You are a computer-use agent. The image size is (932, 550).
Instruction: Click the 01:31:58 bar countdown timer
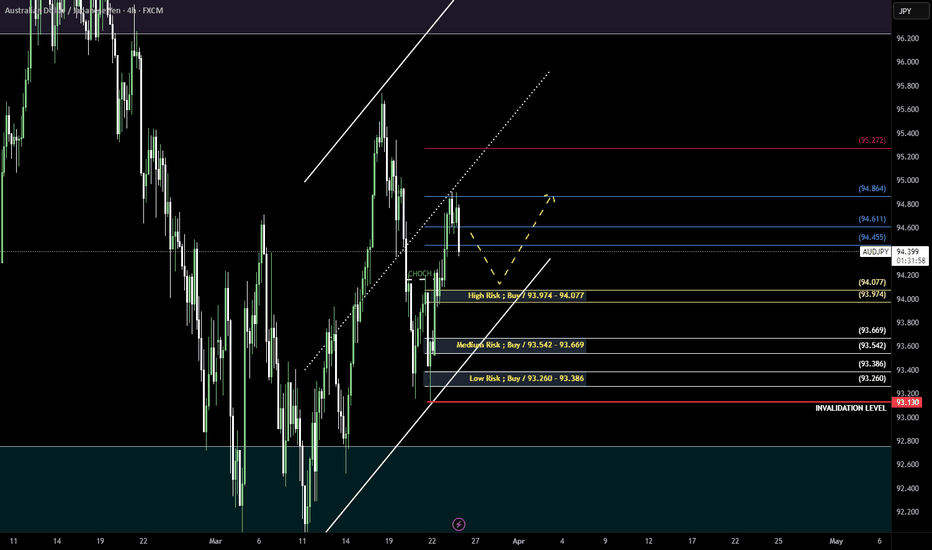[x=911, y=261]
